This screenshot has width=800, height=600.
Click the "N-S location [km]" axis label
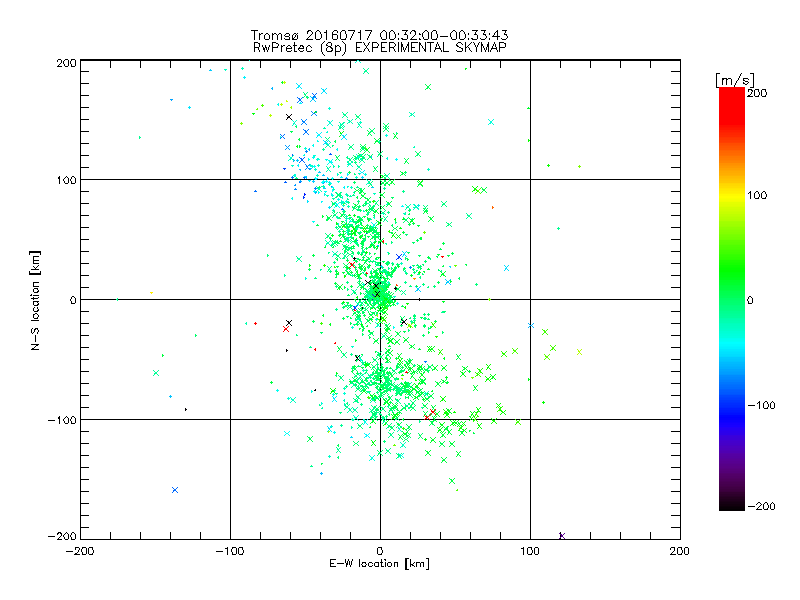tap(35, 300)
